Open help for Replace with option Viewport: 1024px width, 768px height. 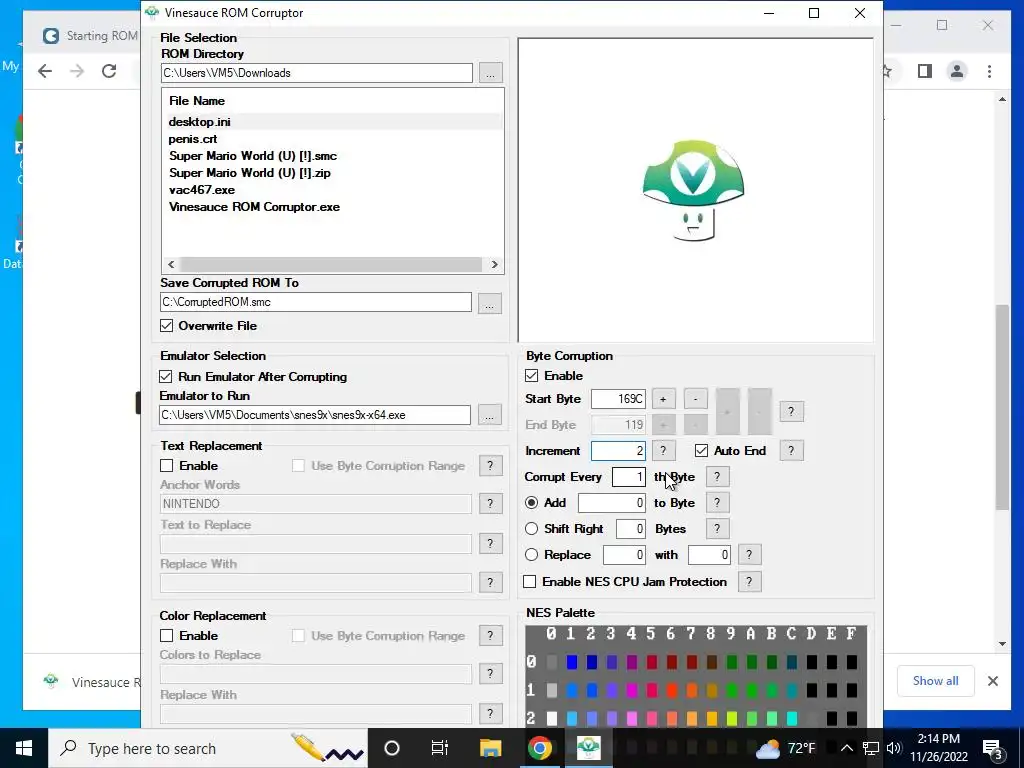(749, 555)
